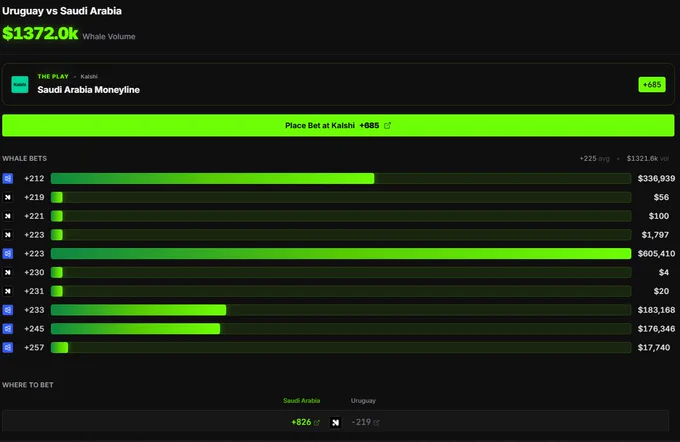The height and width of the screenshot is (442, 680).
Task: Click the Saudi Arabia column header
Action: point(301,401)
